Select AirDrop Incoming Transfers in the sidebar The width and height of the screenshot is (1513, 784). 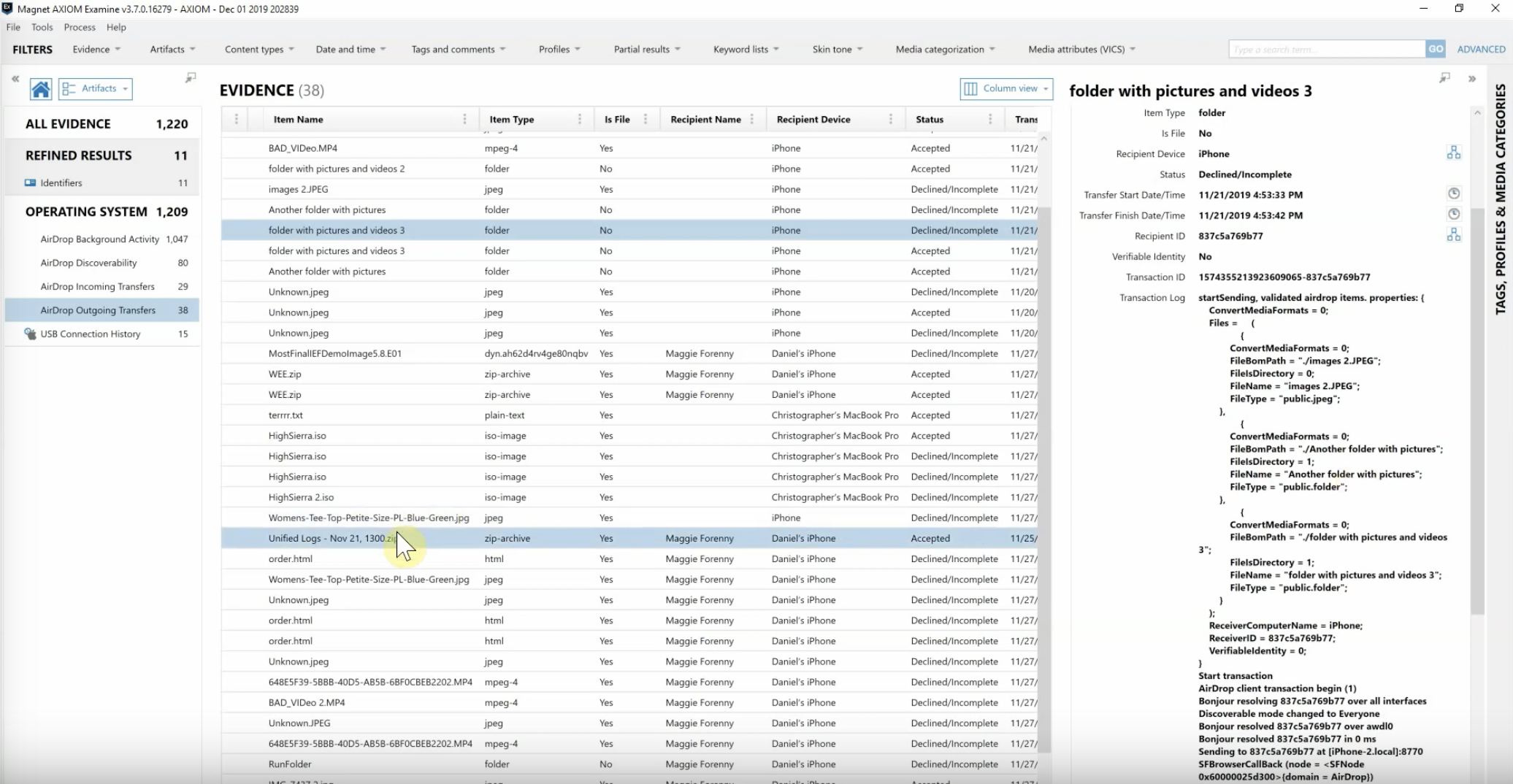point(98,286)
